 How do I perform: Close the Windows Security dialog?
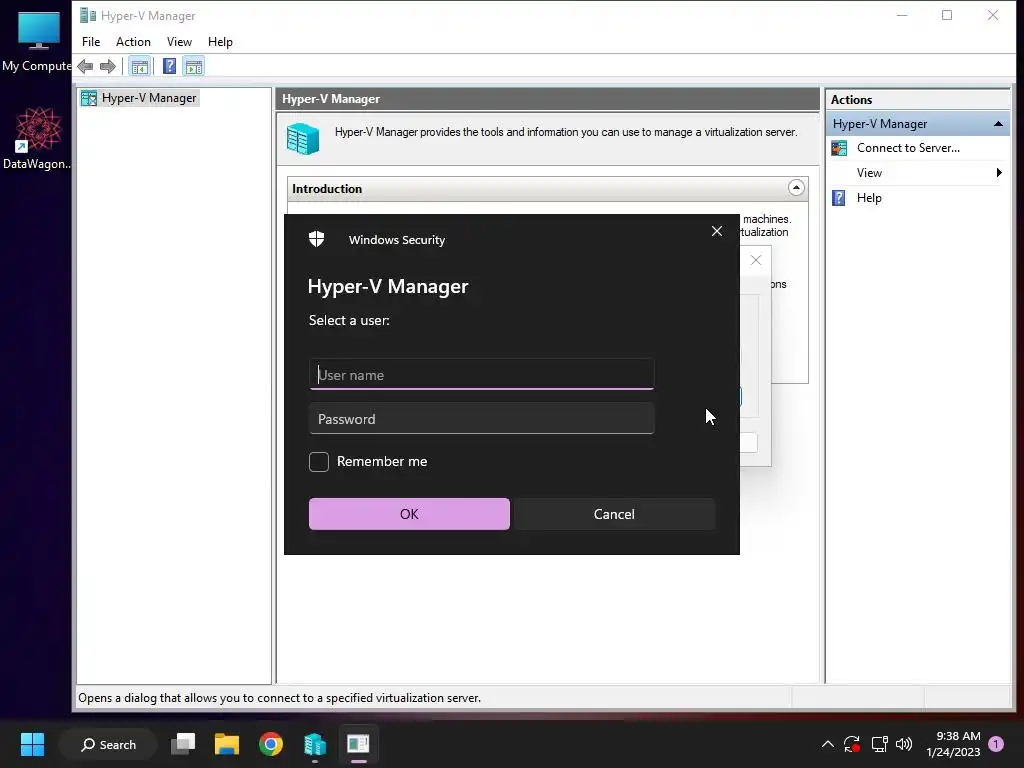click(716, 231)
